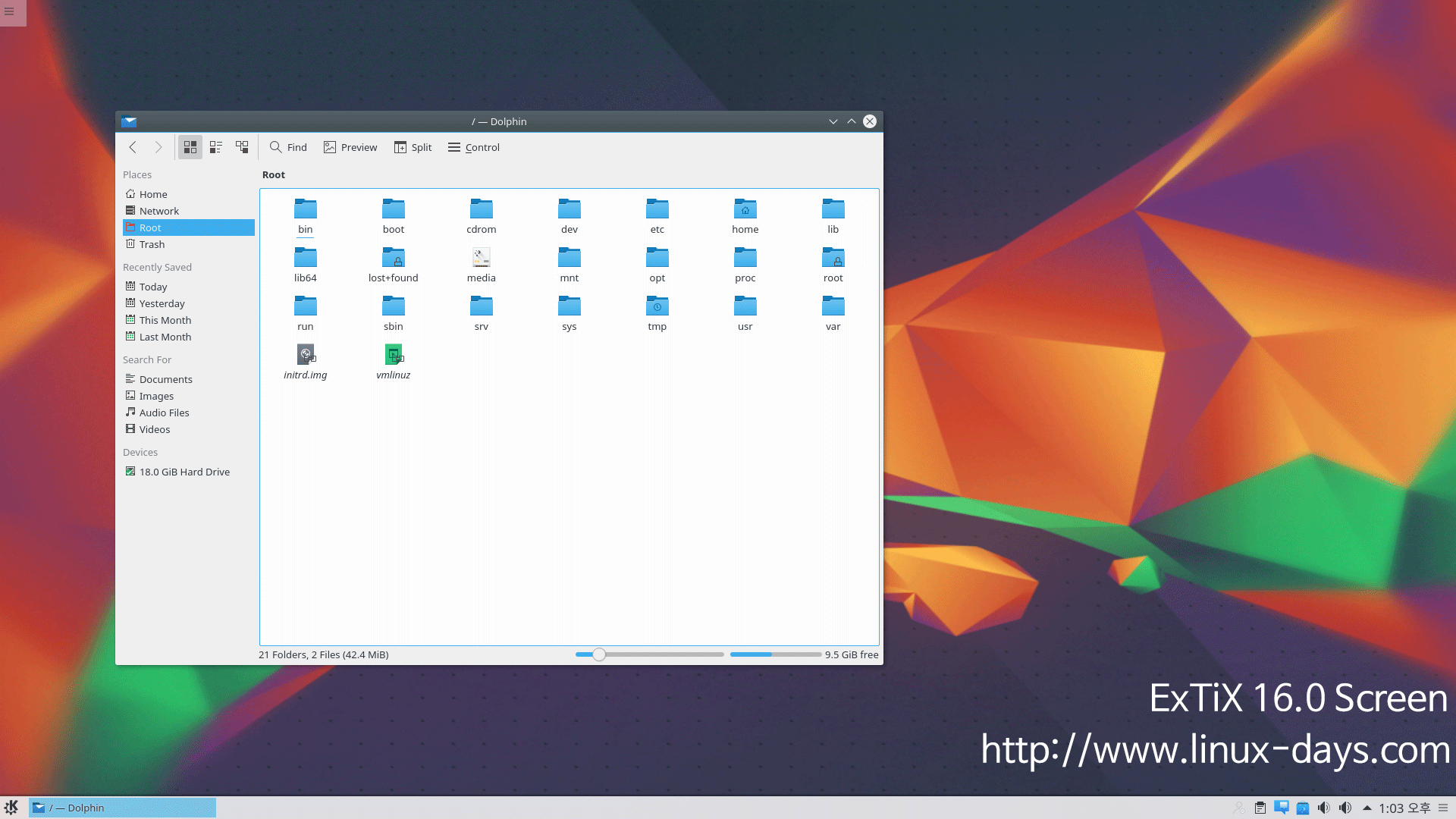Screen dimensions: 1456x819
Task: Search for Images
Action: 188,396
